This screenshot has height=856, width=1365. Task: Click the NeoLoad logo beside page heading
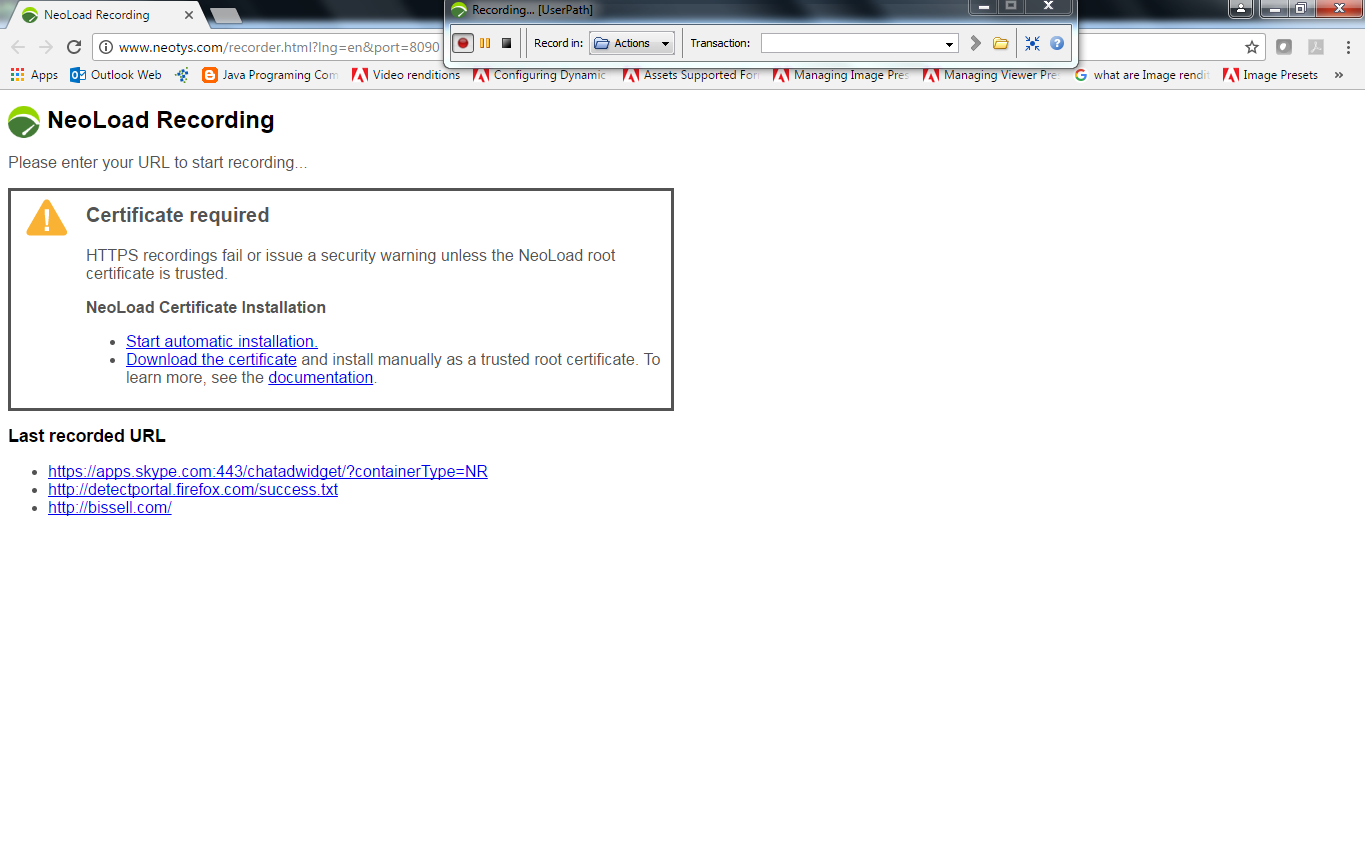24,121
